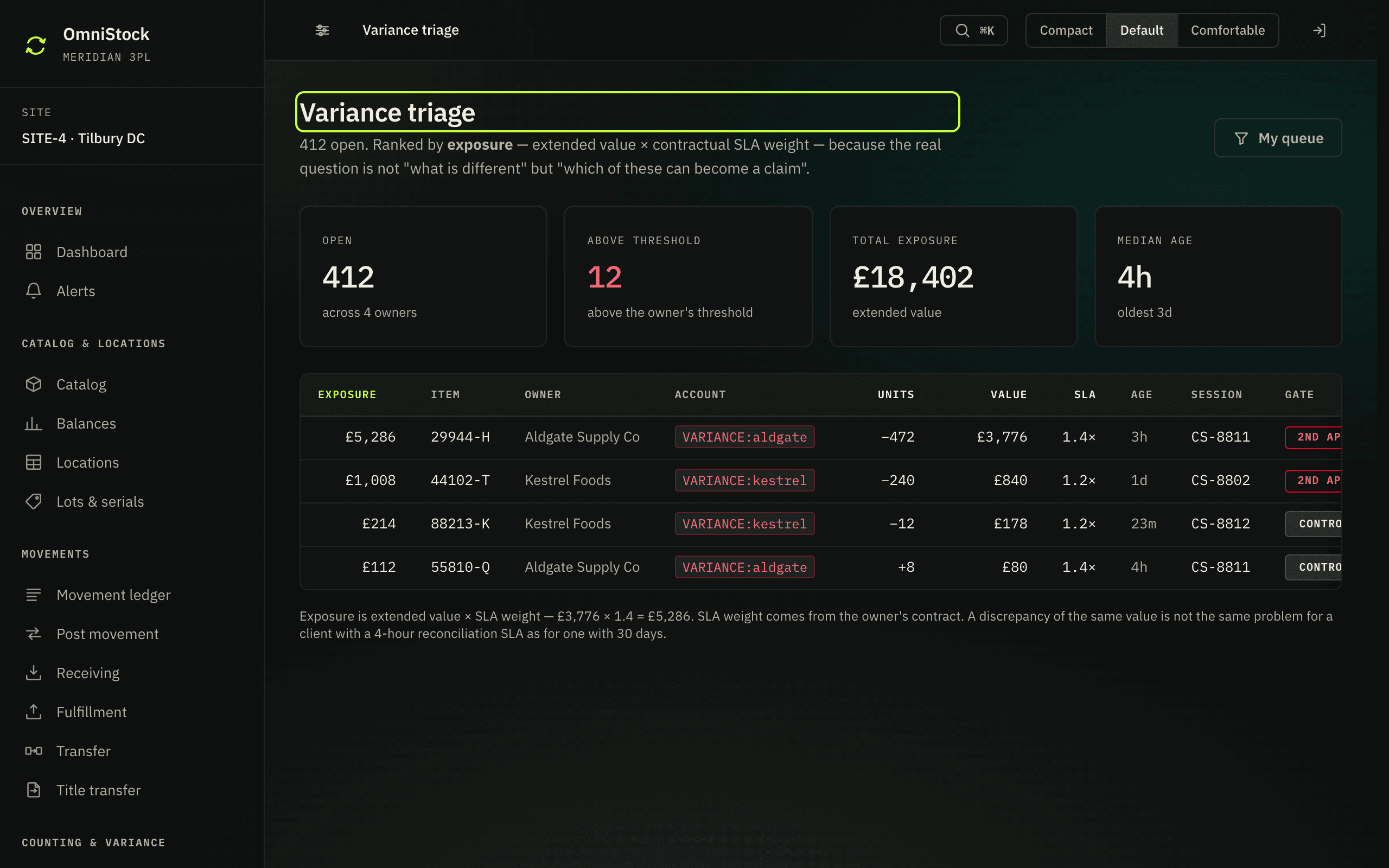Screen dimensions: 1389x868
Task: Click VARIANCE:aldgate tag in 29944-H row
Action: click(x=744, y=437)
